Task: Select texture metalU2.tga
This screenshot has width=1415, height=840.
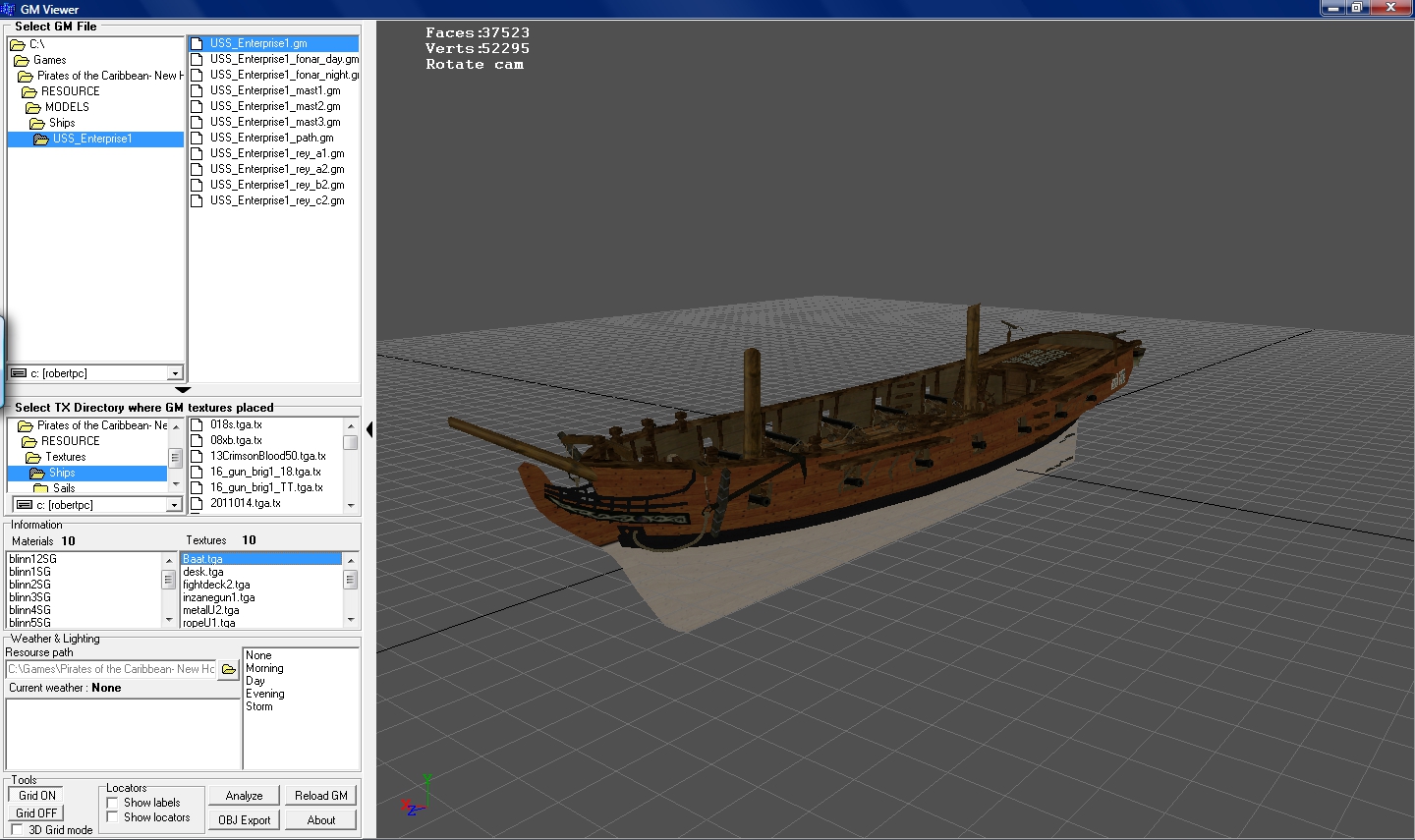Action: coord(211,610)
